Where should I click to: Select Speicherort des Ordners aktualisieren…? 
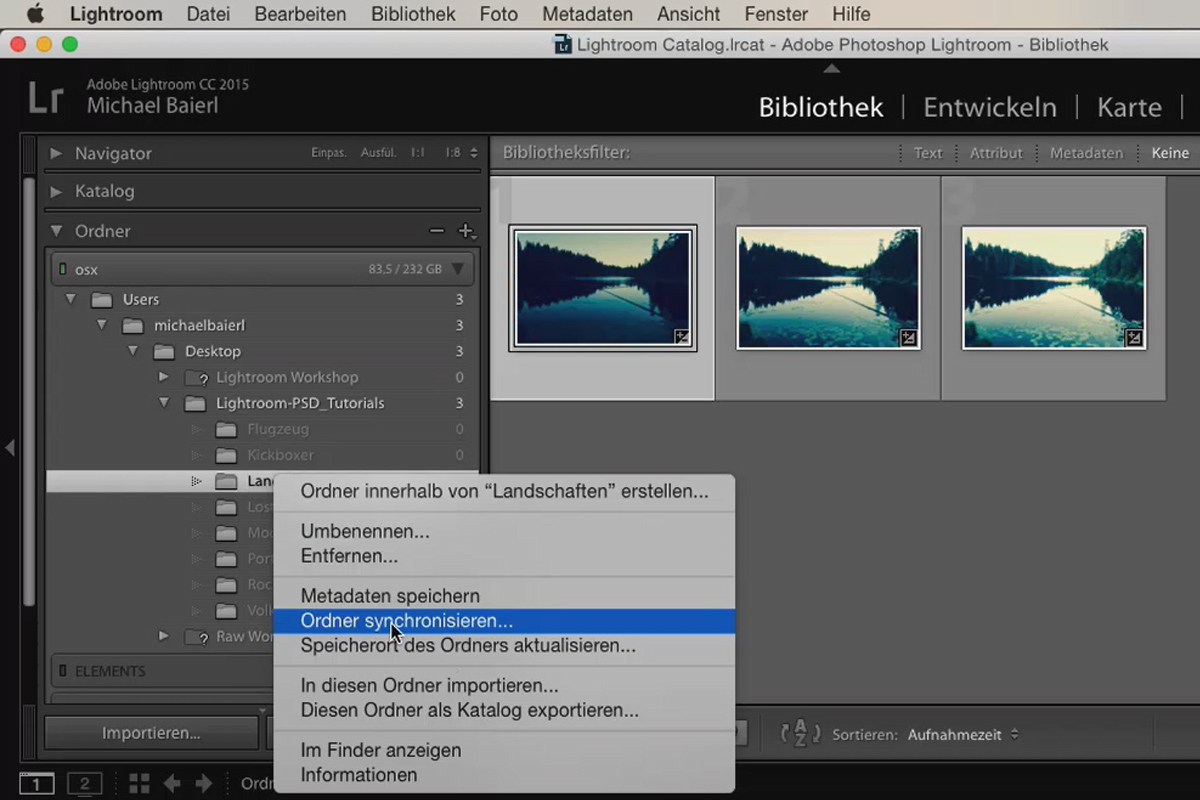(504, 646)
